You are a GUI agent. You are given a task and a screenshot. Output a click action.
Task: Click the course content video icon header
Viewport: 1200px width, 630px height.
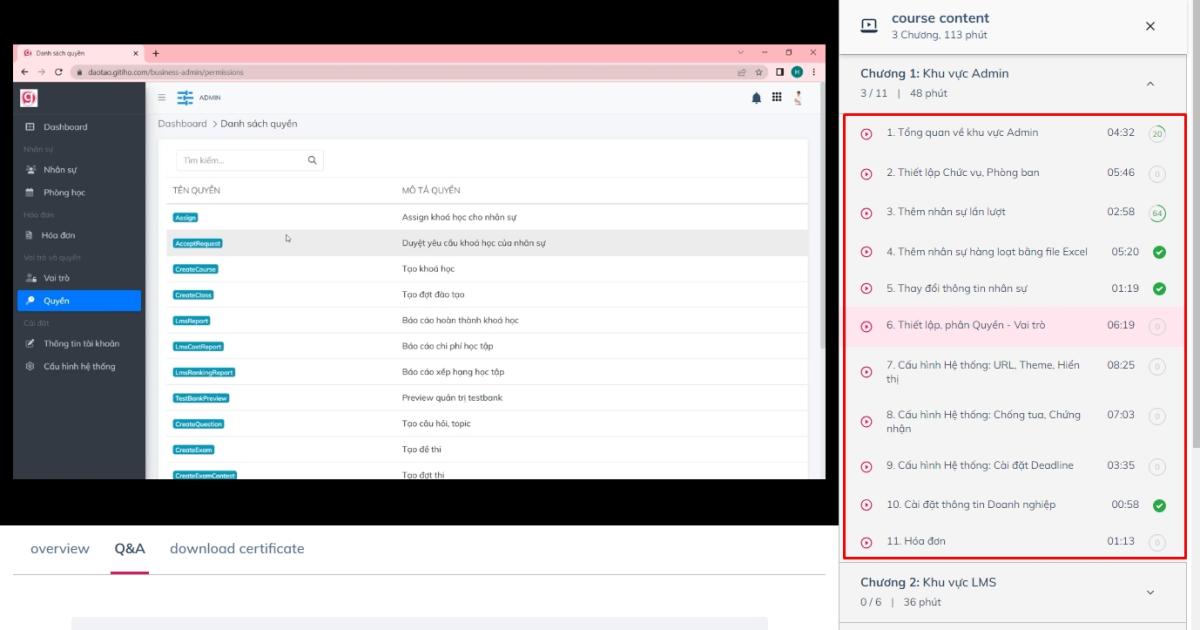[x=869, y=26]
